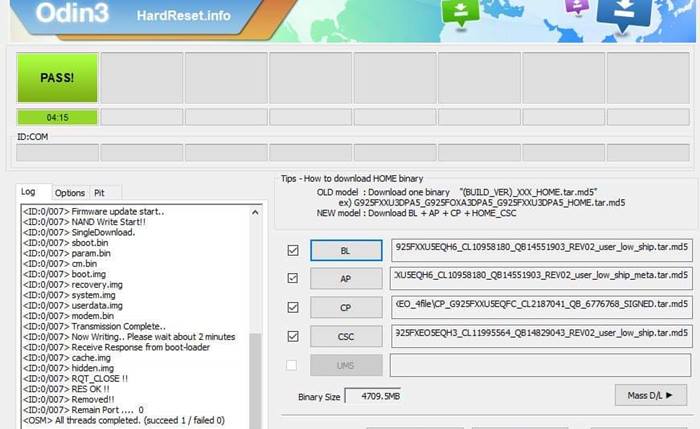
Task: Click the HardReset.info banner text
Action: point(183,16)
